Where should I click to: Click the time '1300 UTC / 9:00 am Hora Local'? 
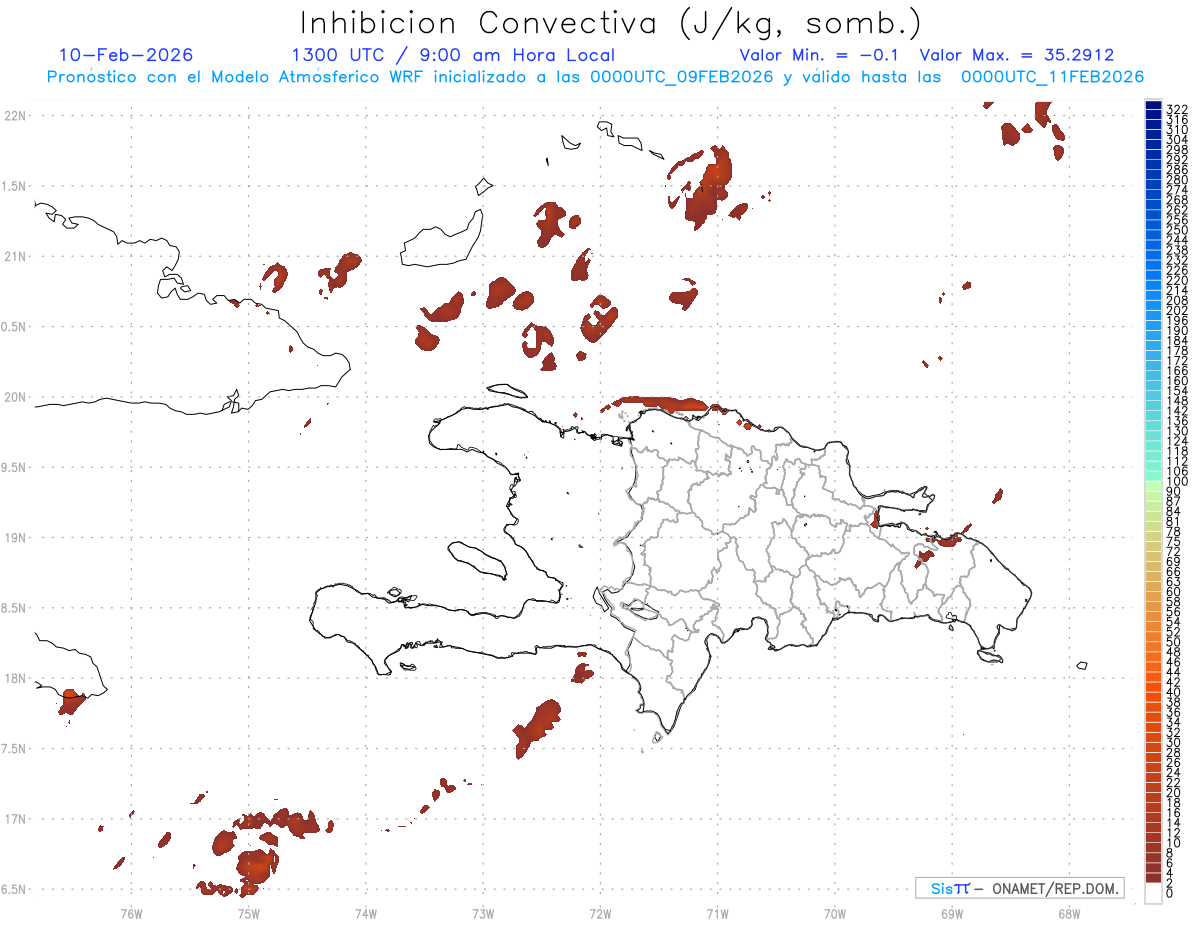pos(453,55)
